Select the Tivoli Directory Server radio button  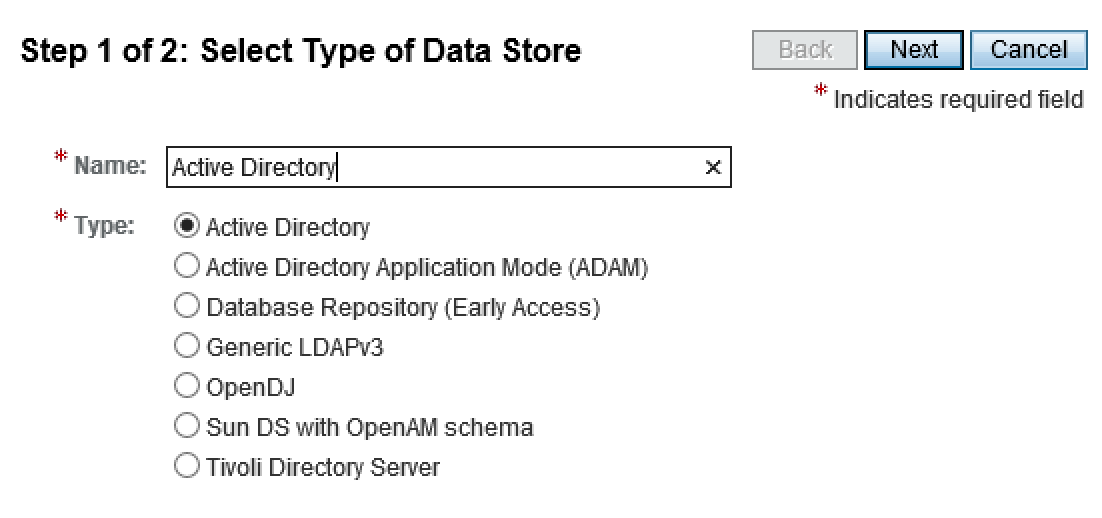[187, 467]
